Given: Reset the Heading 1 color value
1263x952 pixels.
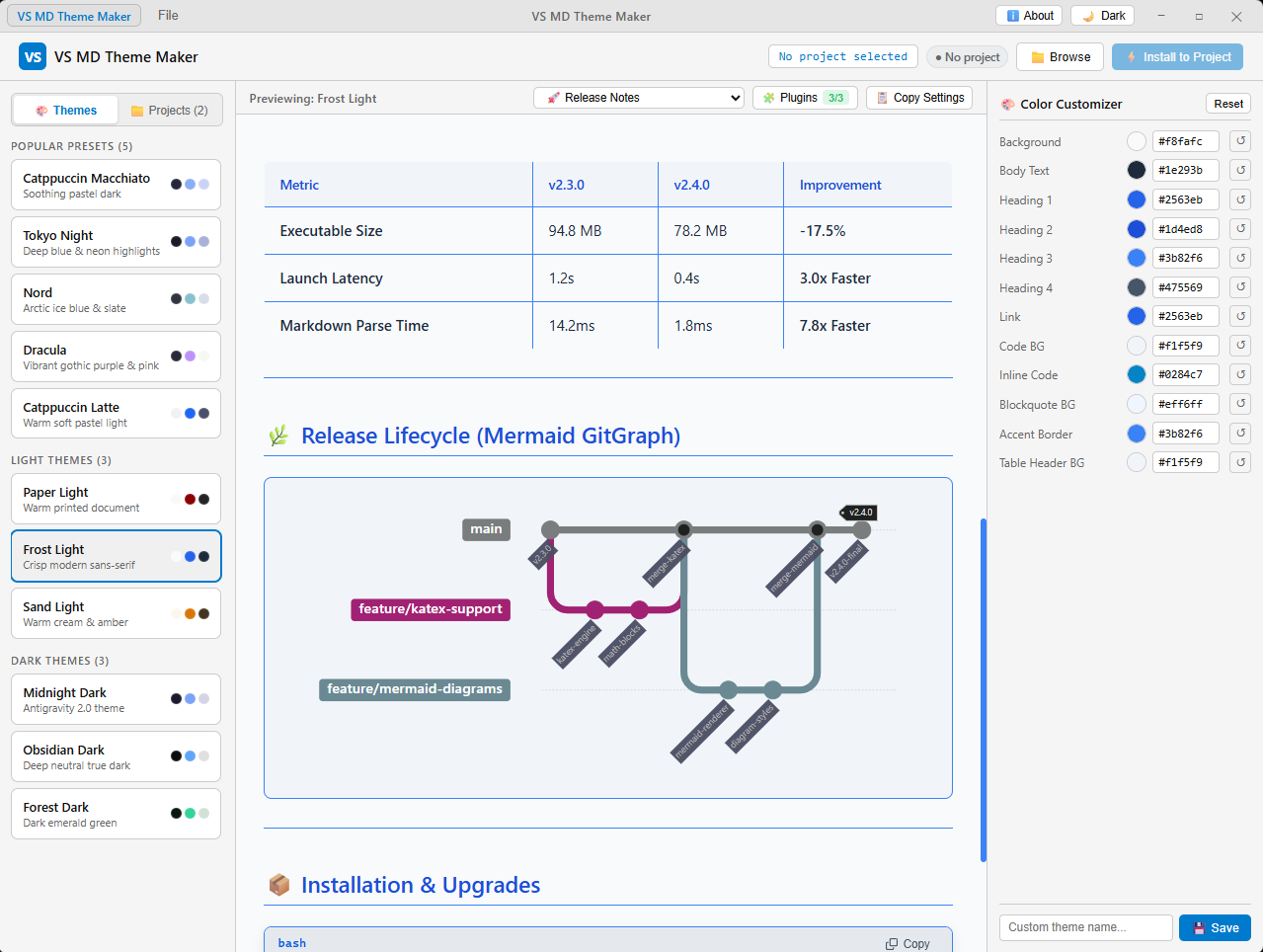Looking at the screenshot, I should click(1241, 199).
